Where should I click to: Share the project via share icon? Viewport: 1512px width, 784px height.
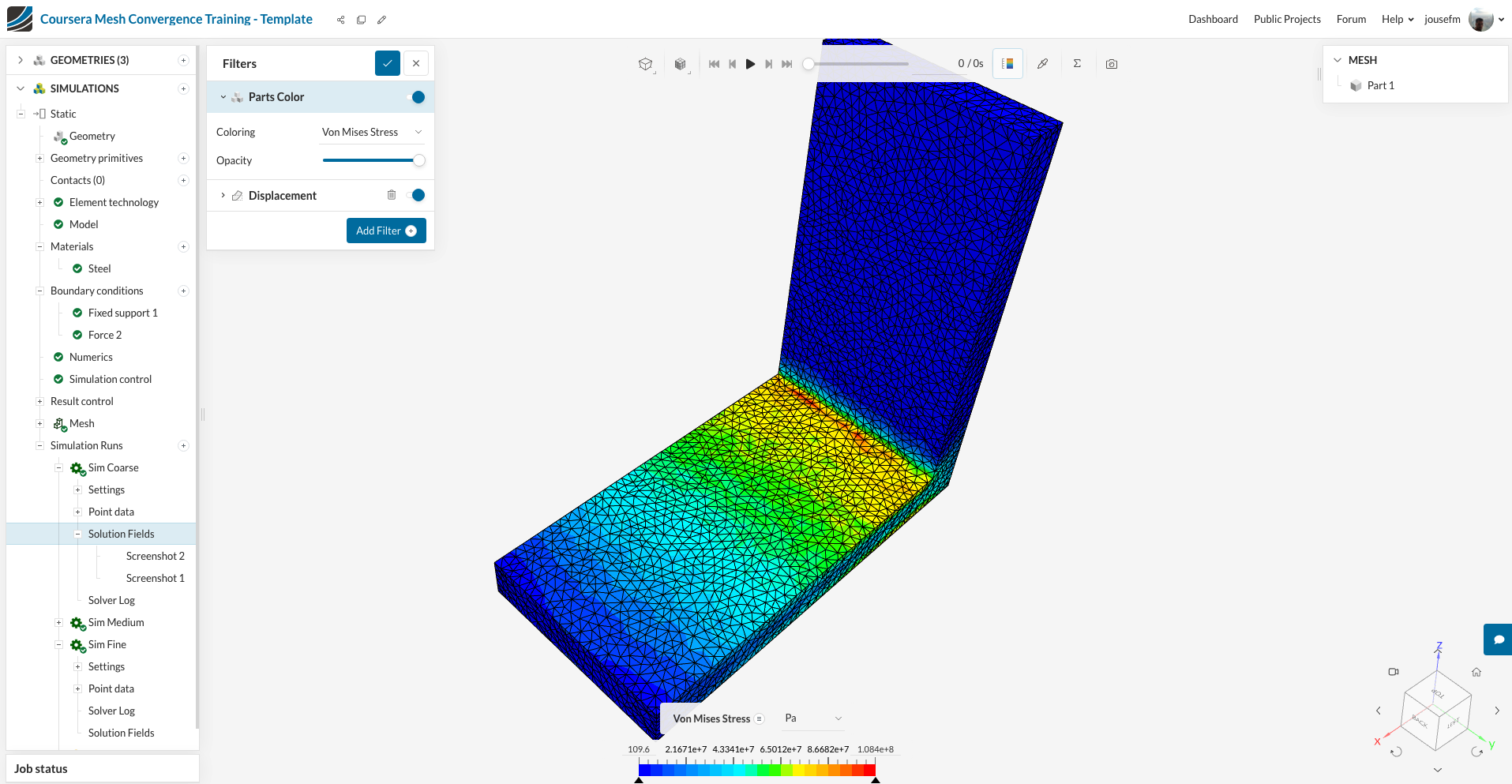point(340,20)
